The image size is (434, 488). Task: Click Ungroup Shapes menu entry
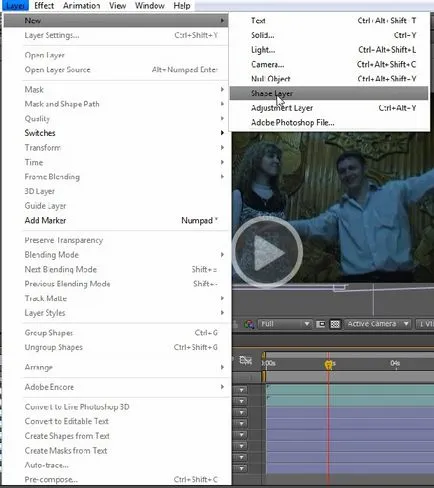(x=116, y=347)
